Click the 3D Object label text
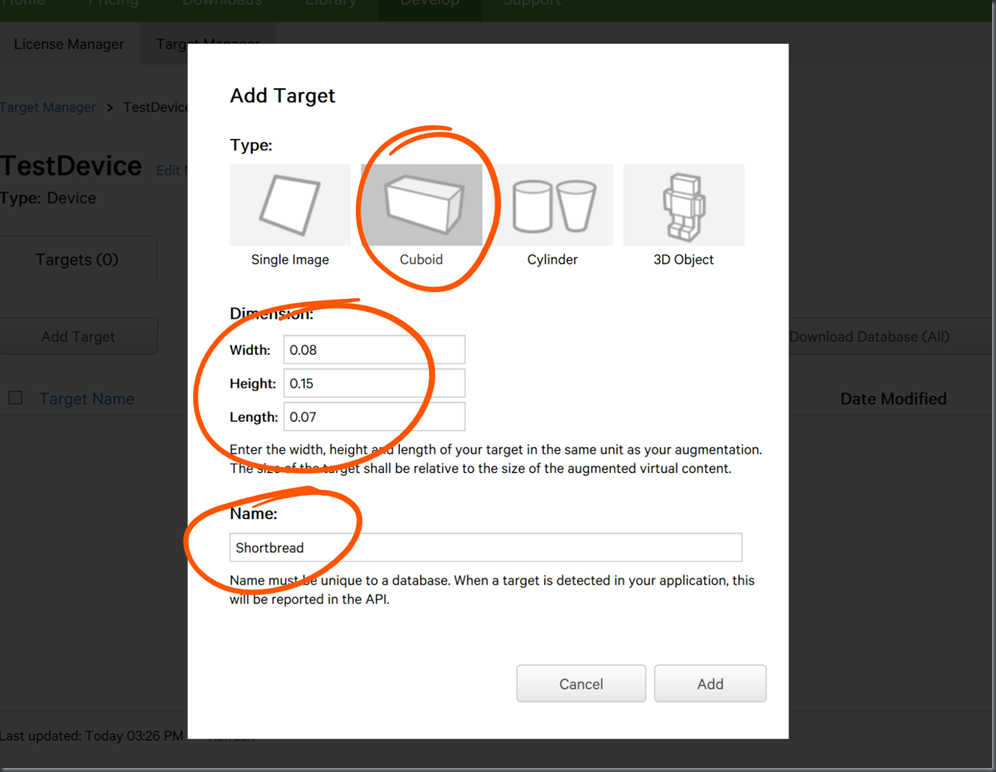Image resolution: width=996 pixels, height=772 pixels. pyautogui.click(x=683, y=259)
